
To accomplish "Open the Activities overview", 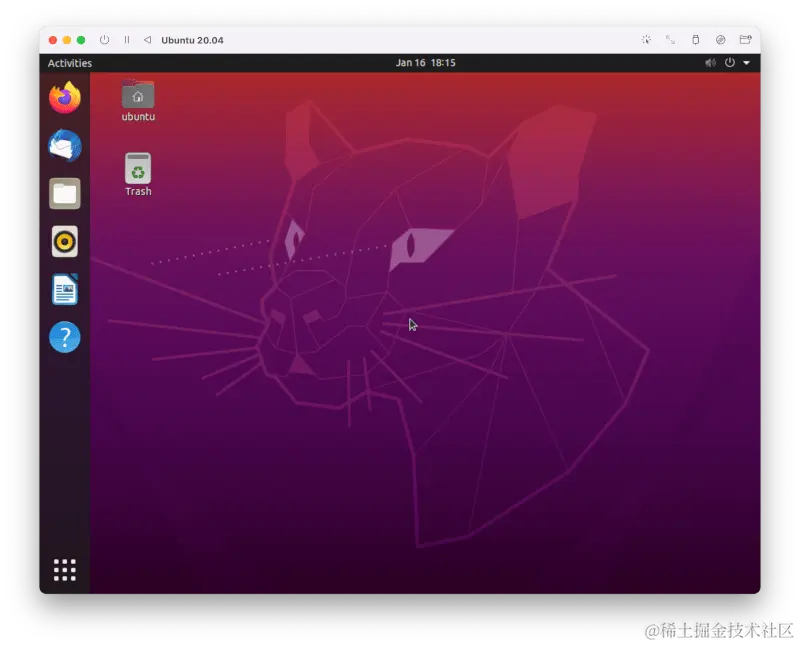I will coord(70,63).
